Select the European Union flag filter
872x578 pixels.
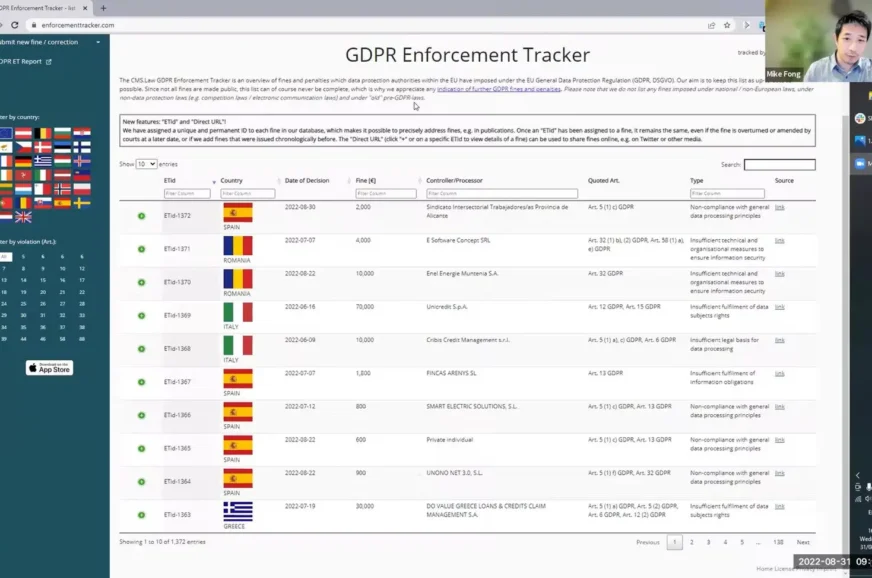click(x=6, y=133)
